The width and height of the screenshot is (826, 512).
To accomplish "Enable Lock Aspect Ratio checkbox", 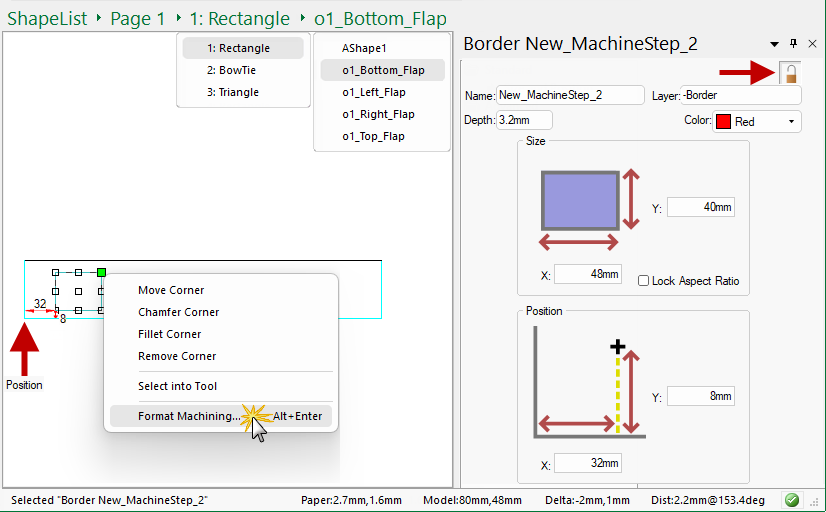I will click(644, 281).
